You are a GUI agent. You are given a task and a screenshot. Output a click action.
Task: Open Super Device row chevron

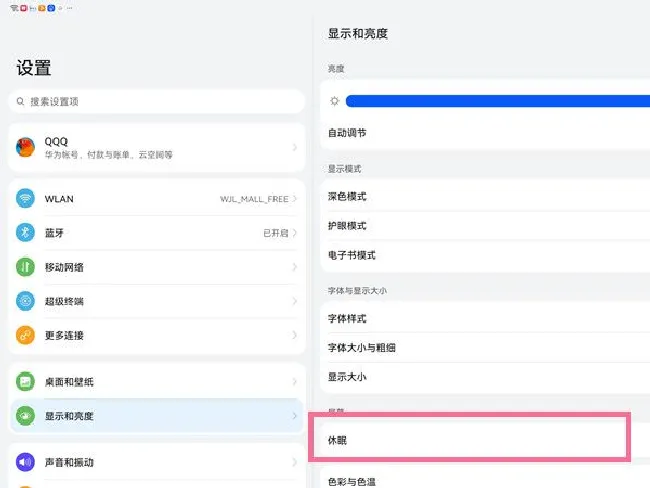click(x=294, y=301)
